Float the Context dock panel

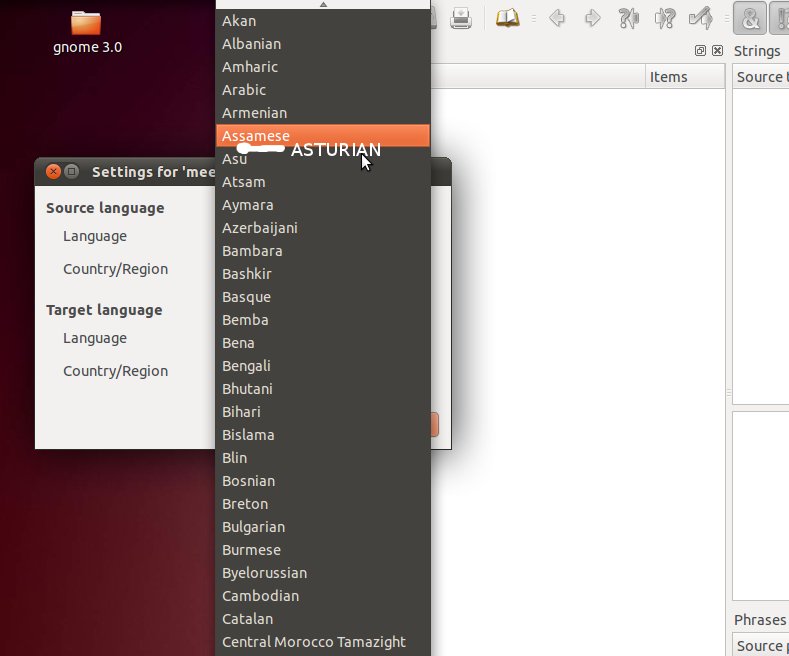pyautogui.click(x=700, y=51)
